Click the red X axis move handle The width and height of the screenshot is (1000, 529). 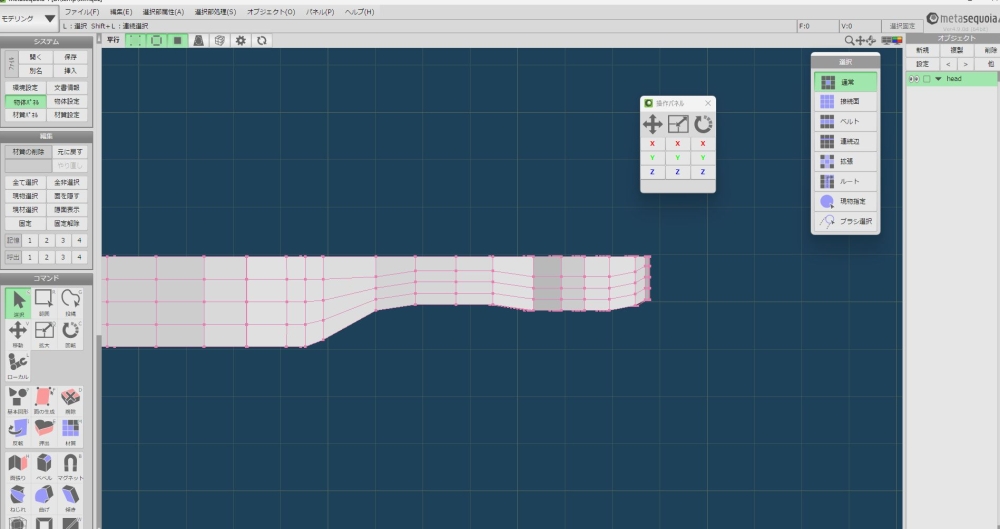pos(652,144)
